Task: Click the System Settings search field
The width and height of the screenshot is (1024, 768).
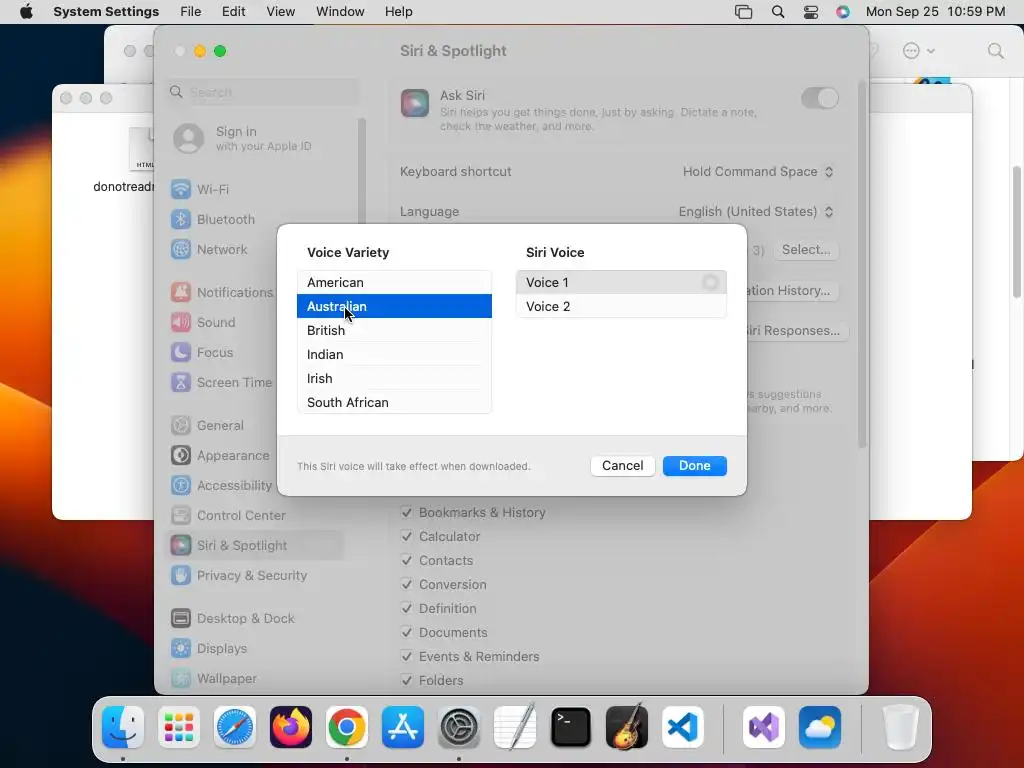Action: coord(263,93)
